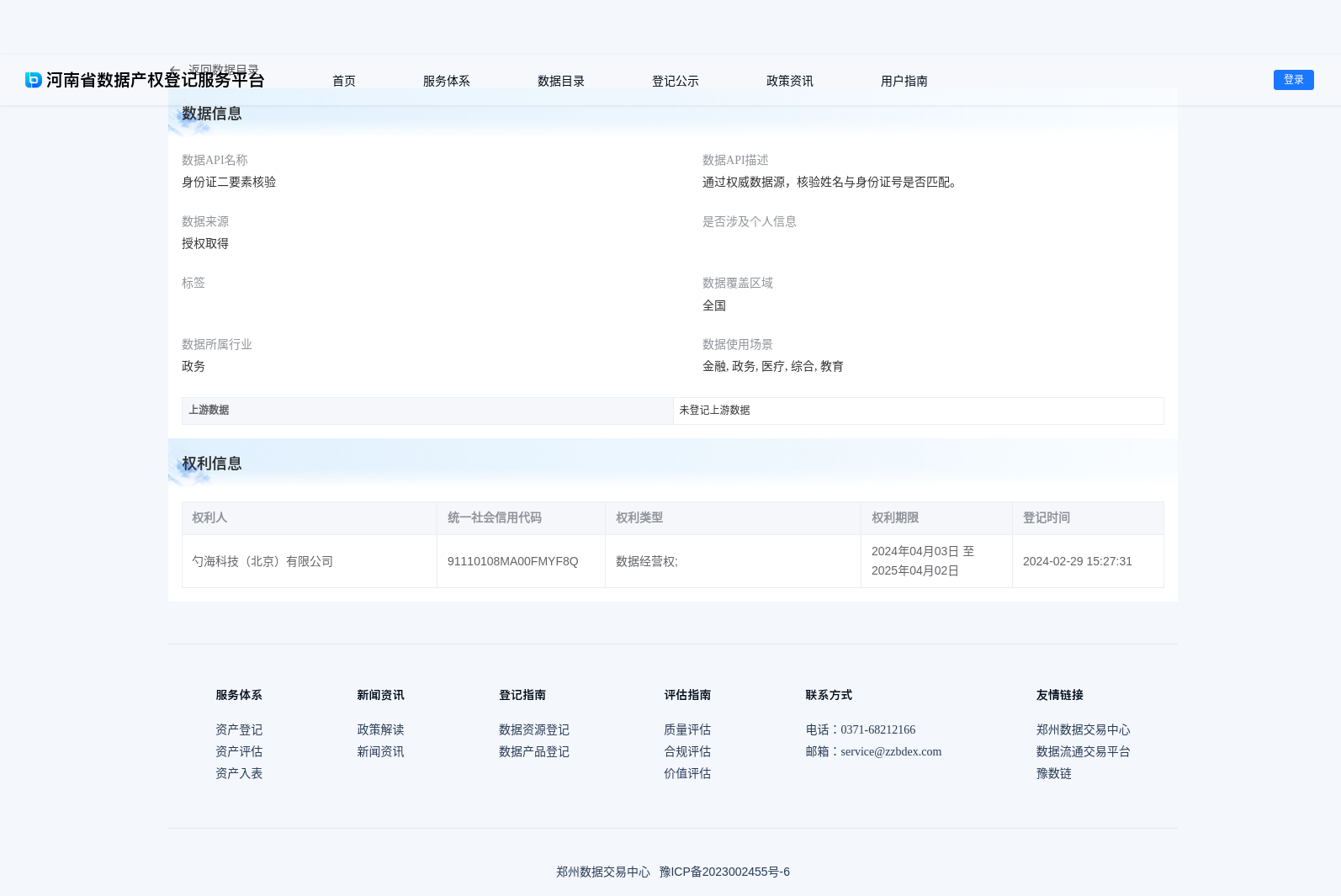Visit 豫数链 link
Image resolution: width=1341 pixels, height=896 pixels.
click(1054, 773)
